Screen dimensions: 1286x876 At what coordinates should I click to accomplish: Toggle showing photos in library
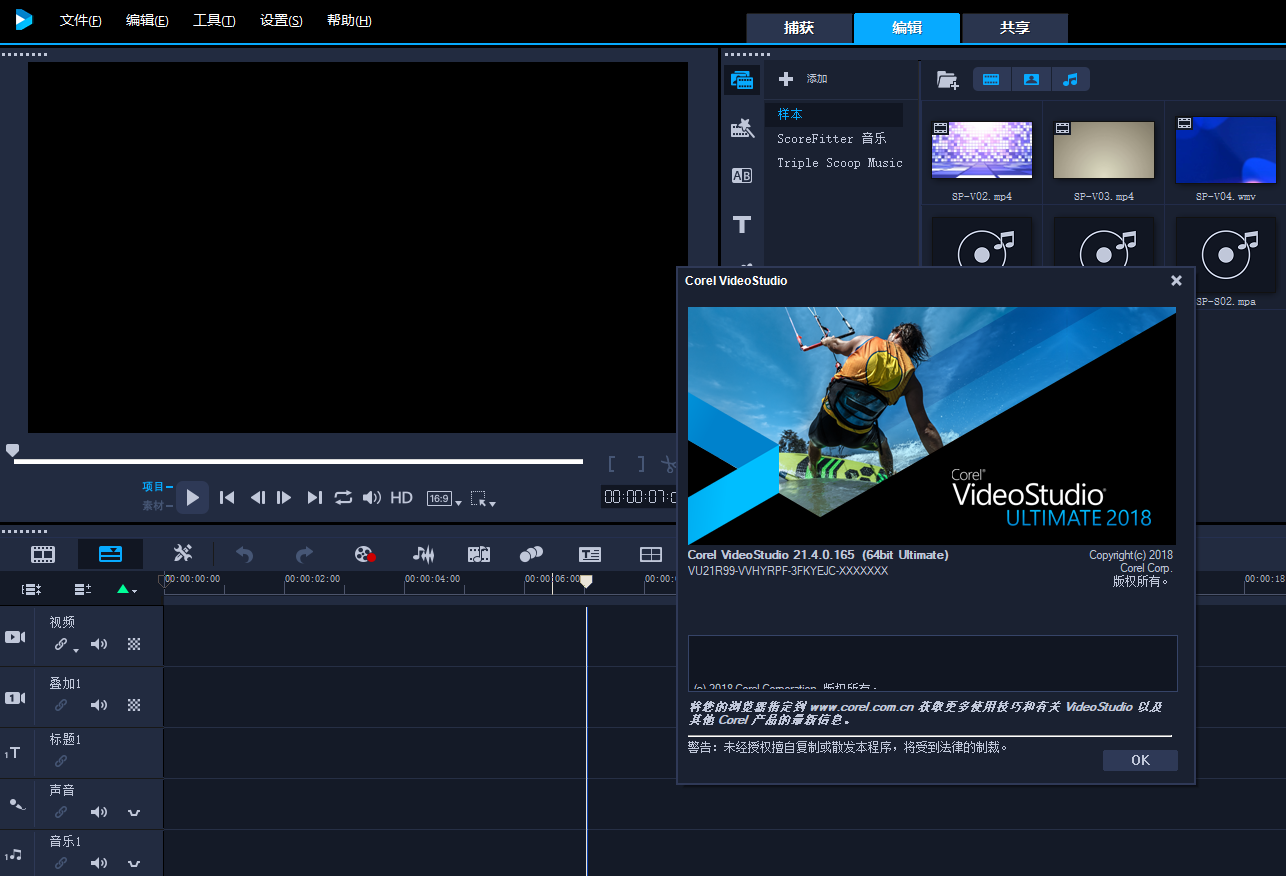[x=1031, y=79]
